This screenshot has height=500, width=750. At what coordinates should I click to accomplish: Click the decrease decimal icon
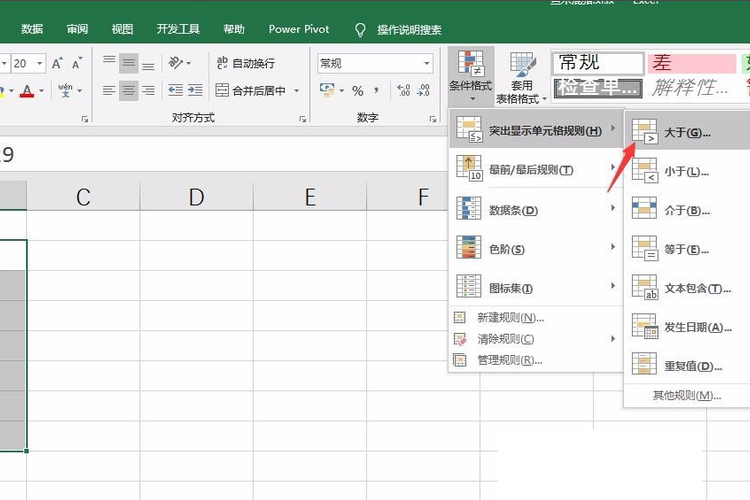[423, 90]
